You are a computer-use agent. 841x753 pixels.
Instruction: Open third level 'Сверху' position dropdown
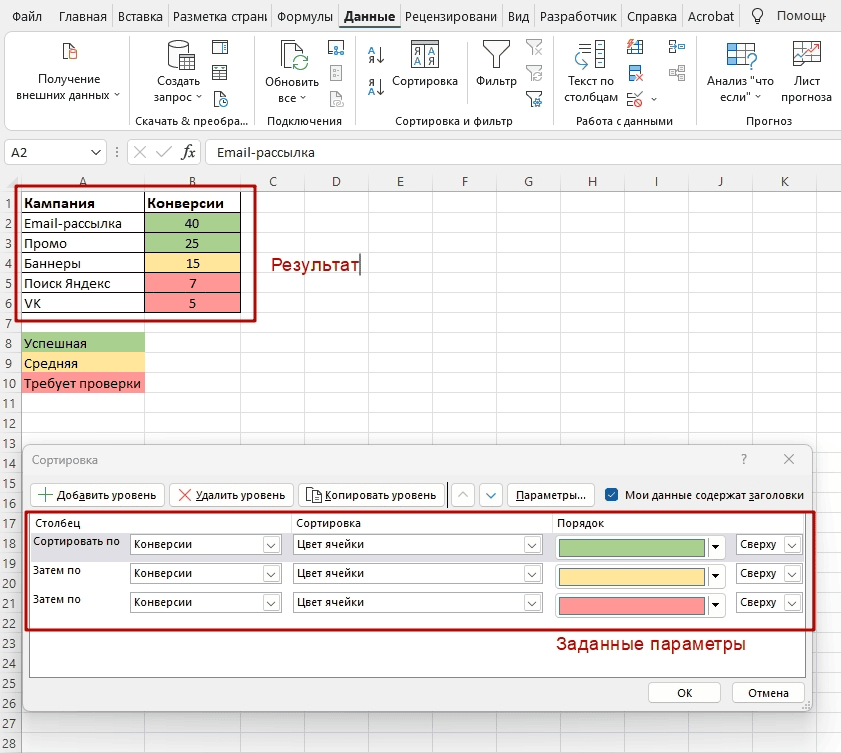[792, 603]
